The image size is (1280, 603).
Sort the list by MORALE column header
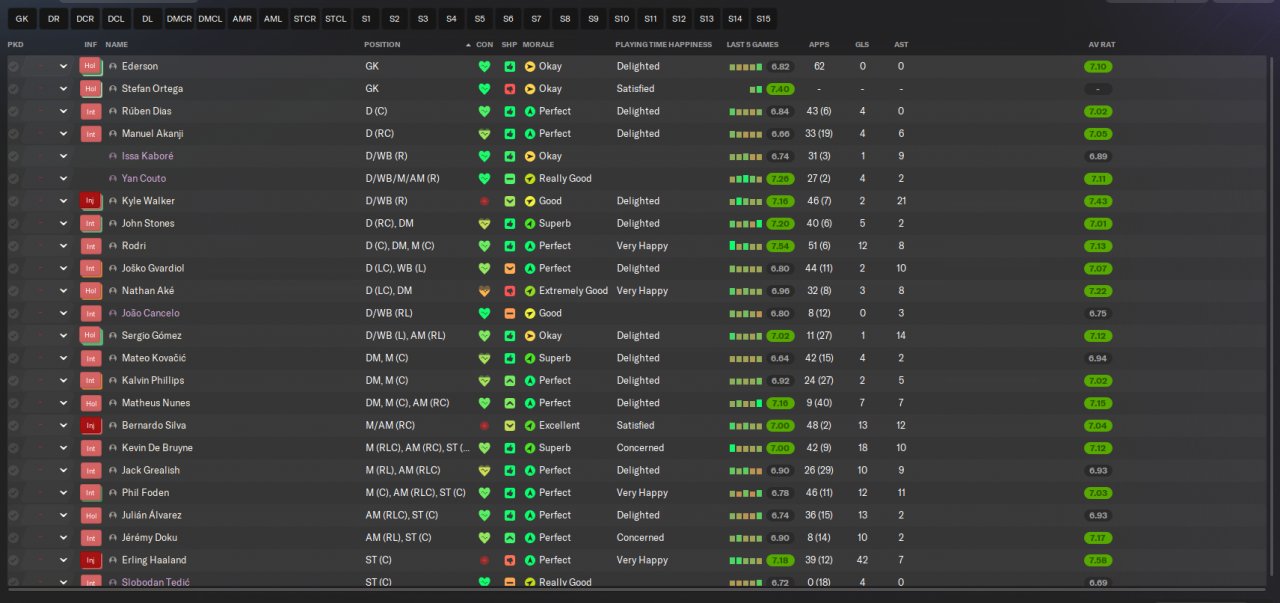538,45
